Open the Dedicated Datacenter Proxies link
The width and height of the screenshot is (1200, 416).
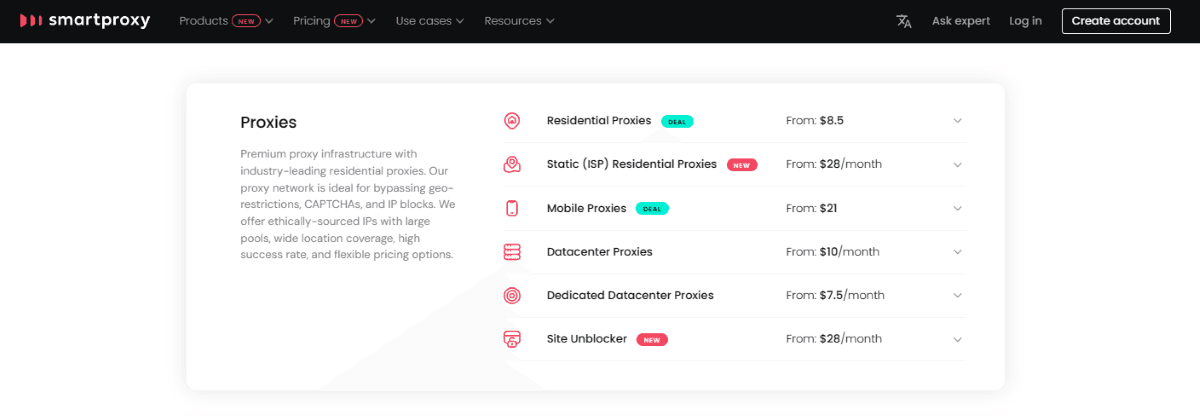pos(630,295)
